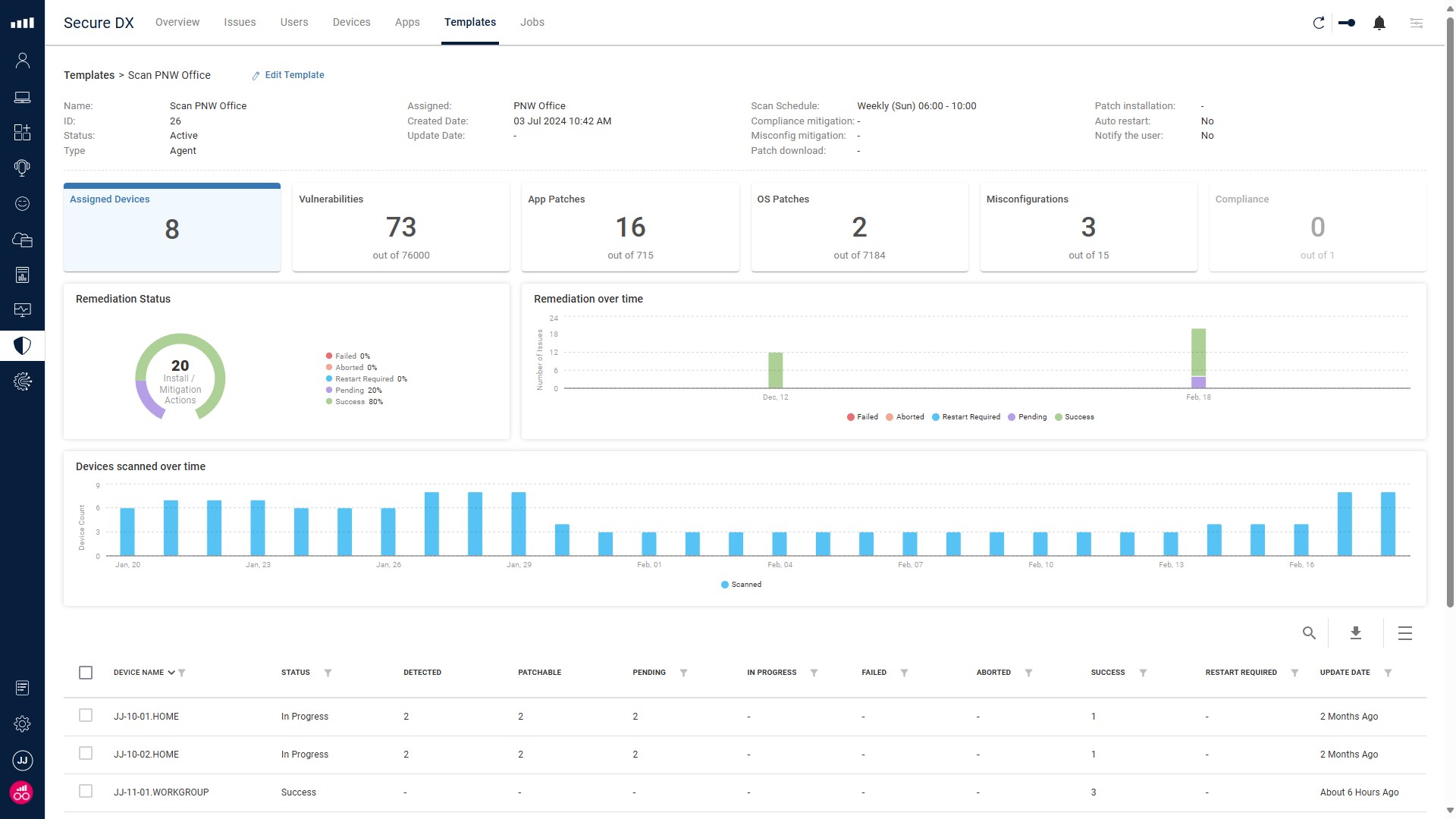
Task: Download the device table data
Action: pos(1356,632)
